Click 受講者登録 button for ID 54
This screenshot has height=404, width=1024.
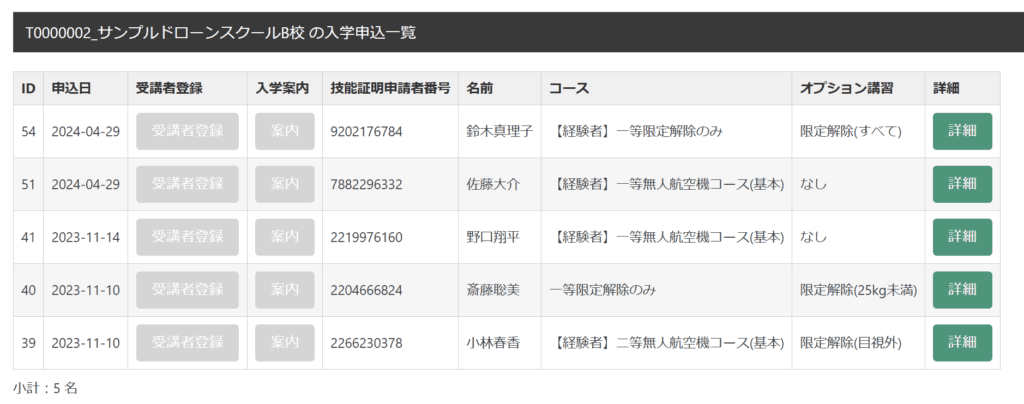(187, 132)
